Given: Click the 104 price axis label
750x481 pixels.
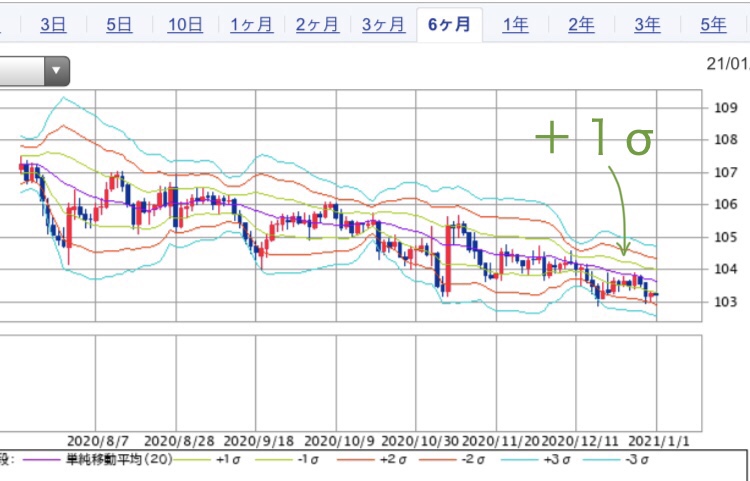Looking at the screenshot, I should [726, 269].
